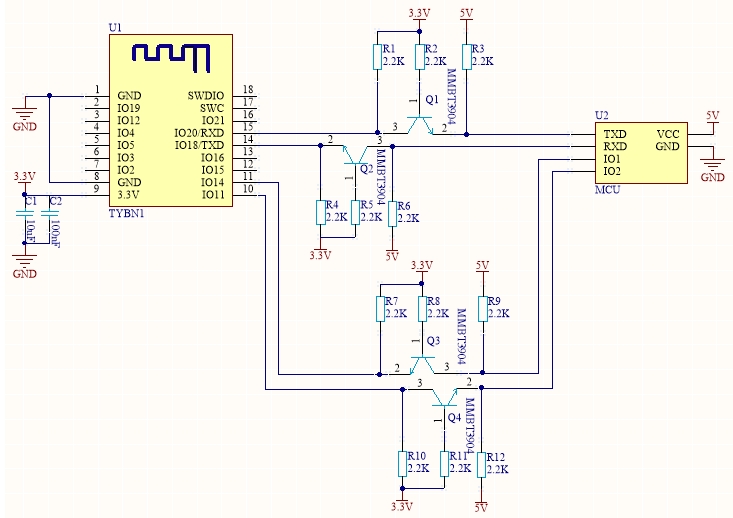Click the GND symbol right of U2

[x=712, y=163]
